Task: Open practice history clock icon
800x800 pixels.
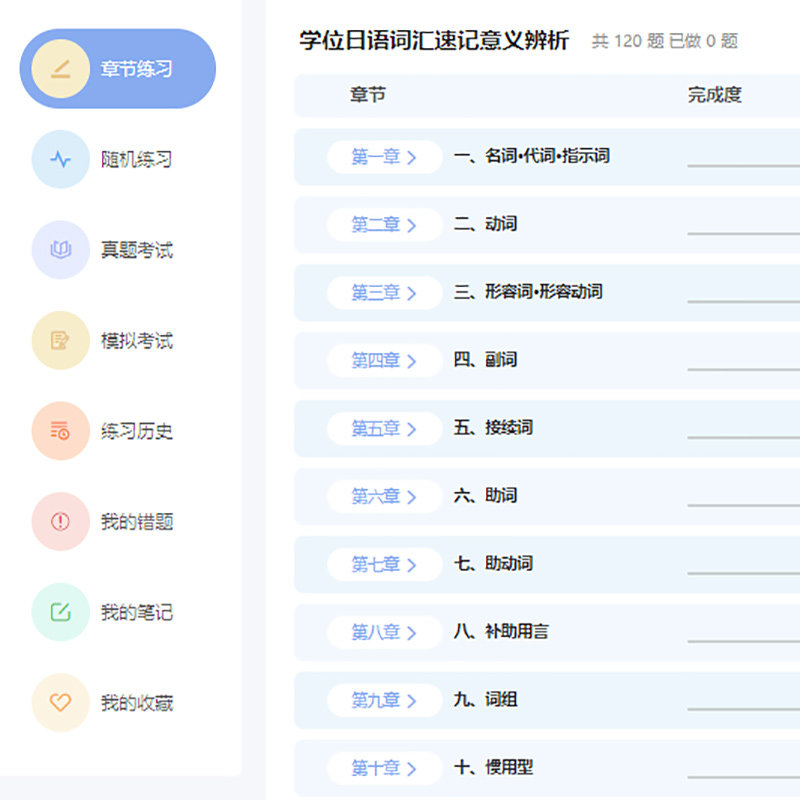Action: click(x=61, y=431)
